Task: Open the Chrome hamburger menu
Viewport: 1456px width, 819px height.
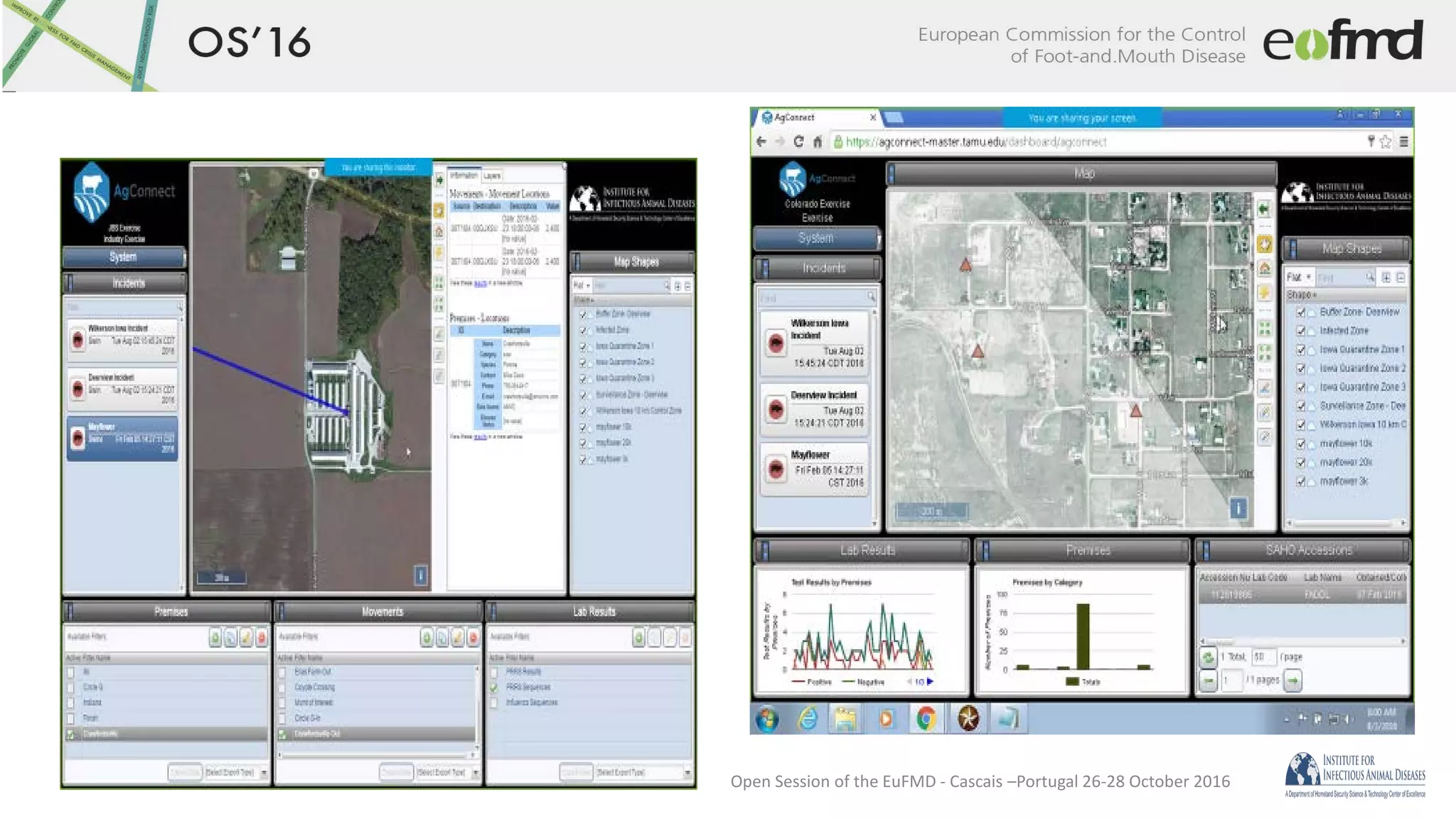Action: [x=1403, y=141]
